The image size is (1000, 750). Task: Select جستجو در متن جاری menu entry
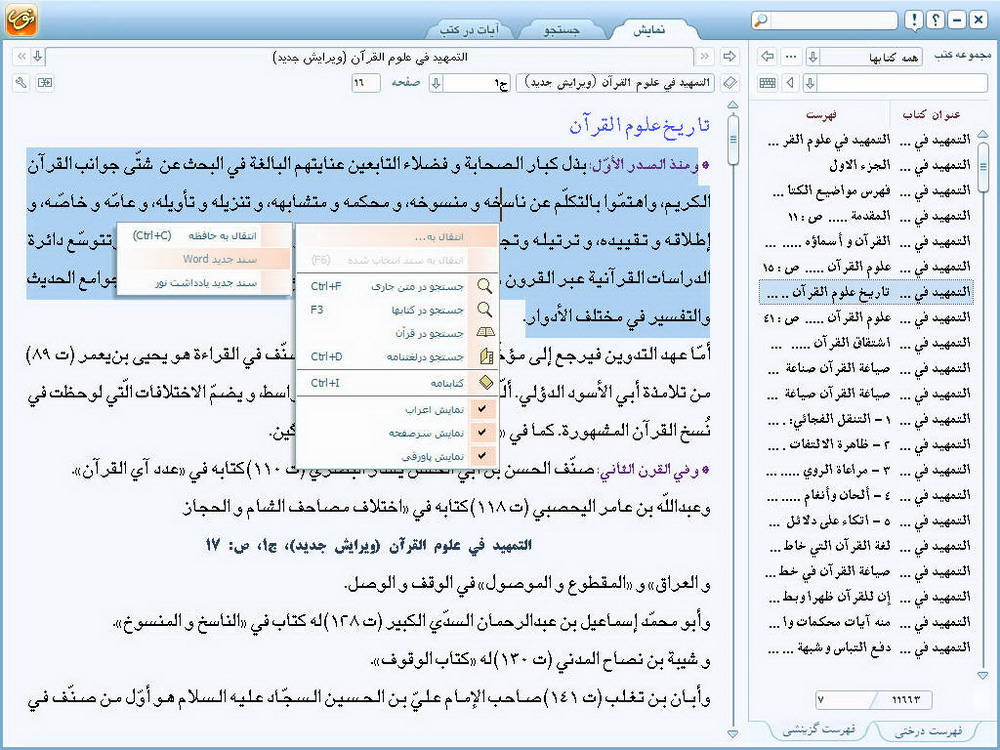(397, 286)
